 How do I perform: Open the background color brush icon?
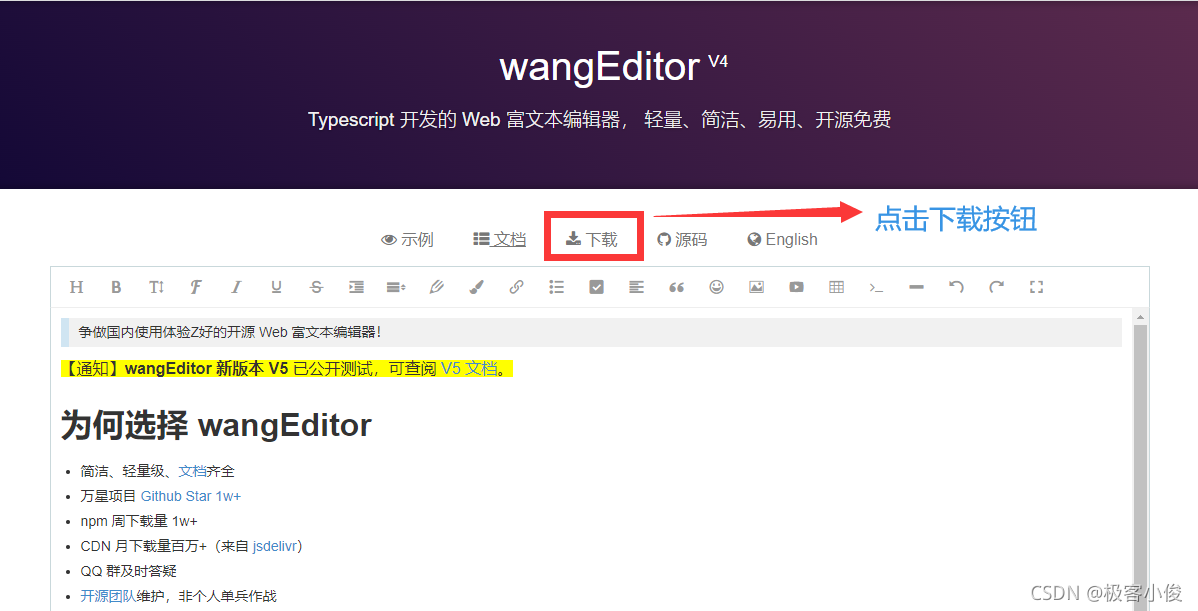pos(476,287)
